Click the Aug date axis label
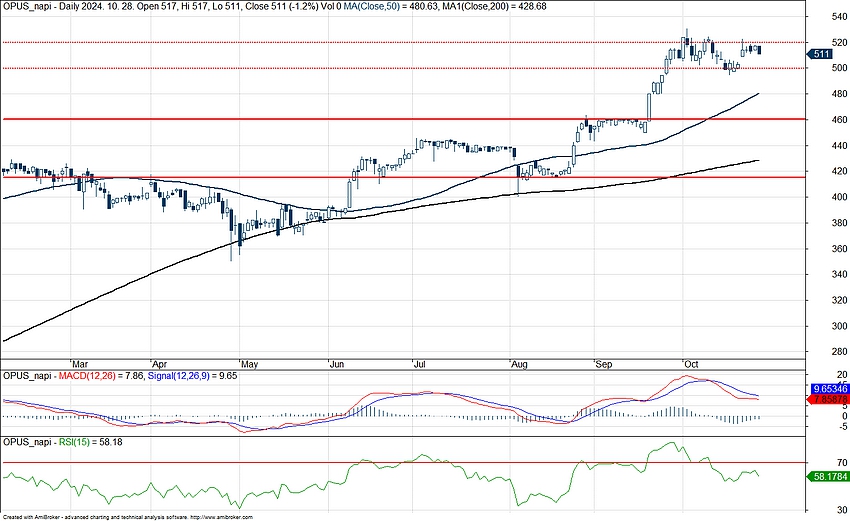Image resolution: width=850 pixels, height=521 pixels. click(519, 364)
